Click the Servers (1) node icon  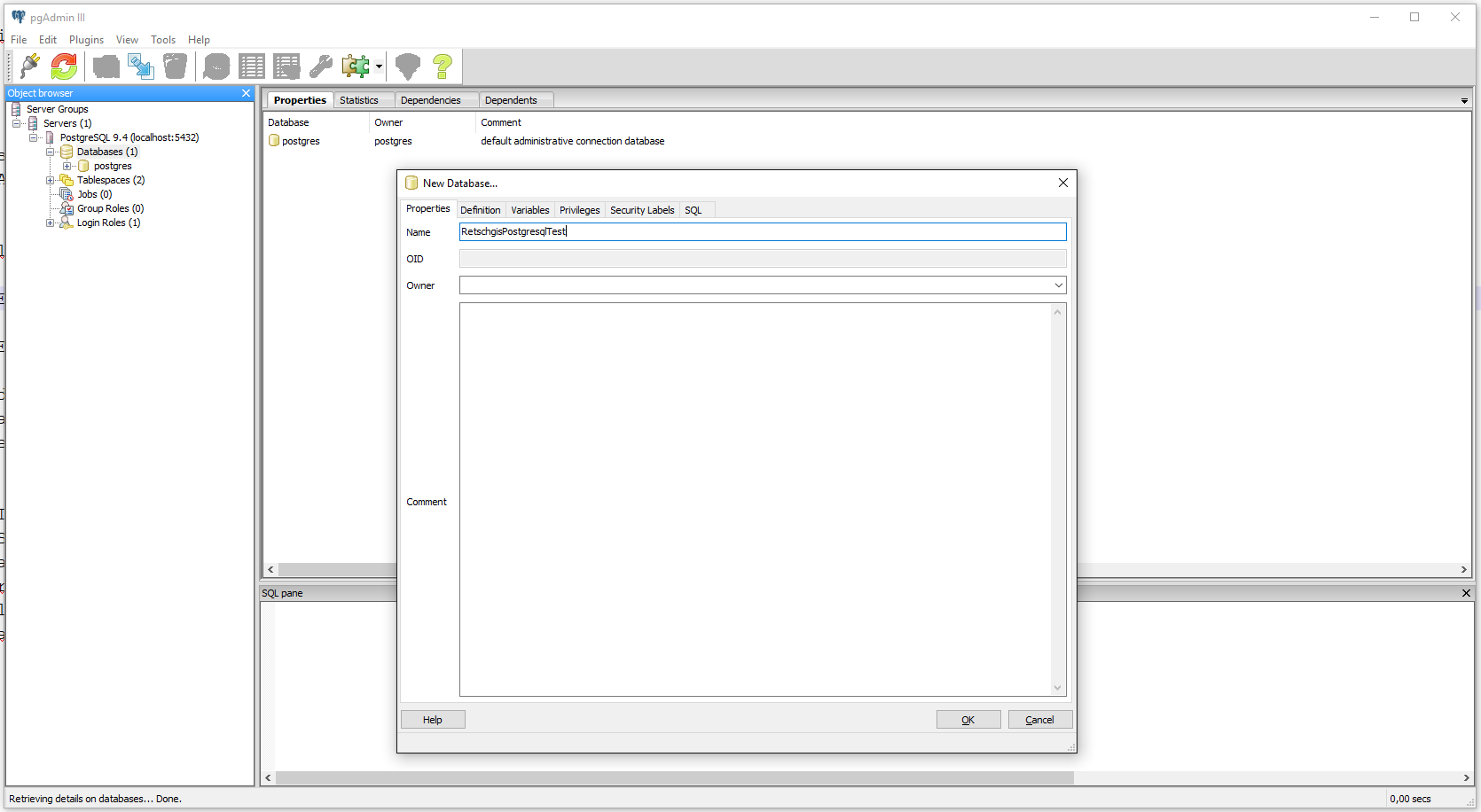pos(33,123)
